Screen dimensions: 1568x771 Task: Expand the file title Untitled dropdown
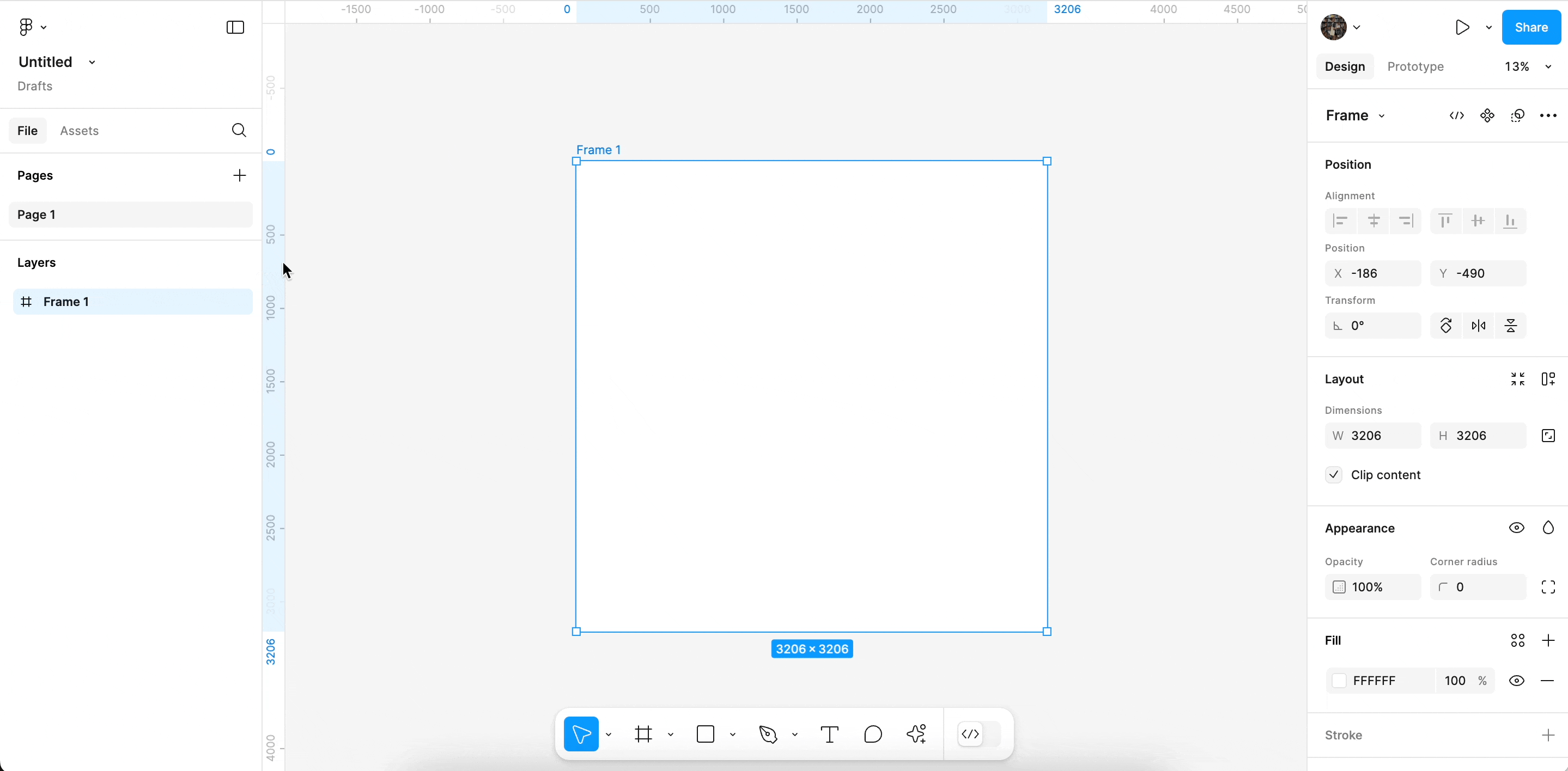tap(92, 62)
